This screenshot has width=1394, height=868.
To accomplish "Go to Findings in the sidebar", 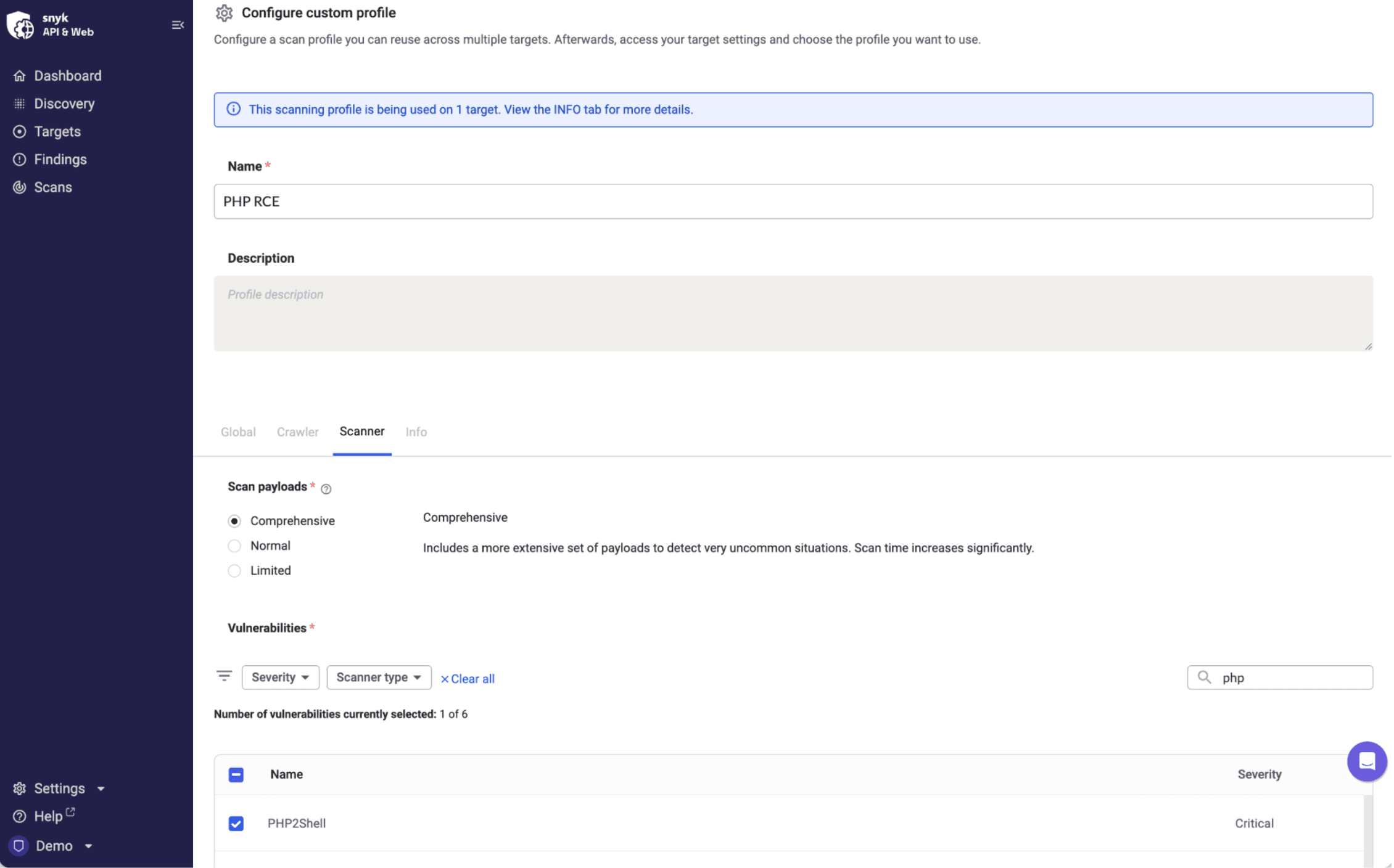I will pos(60,159).
